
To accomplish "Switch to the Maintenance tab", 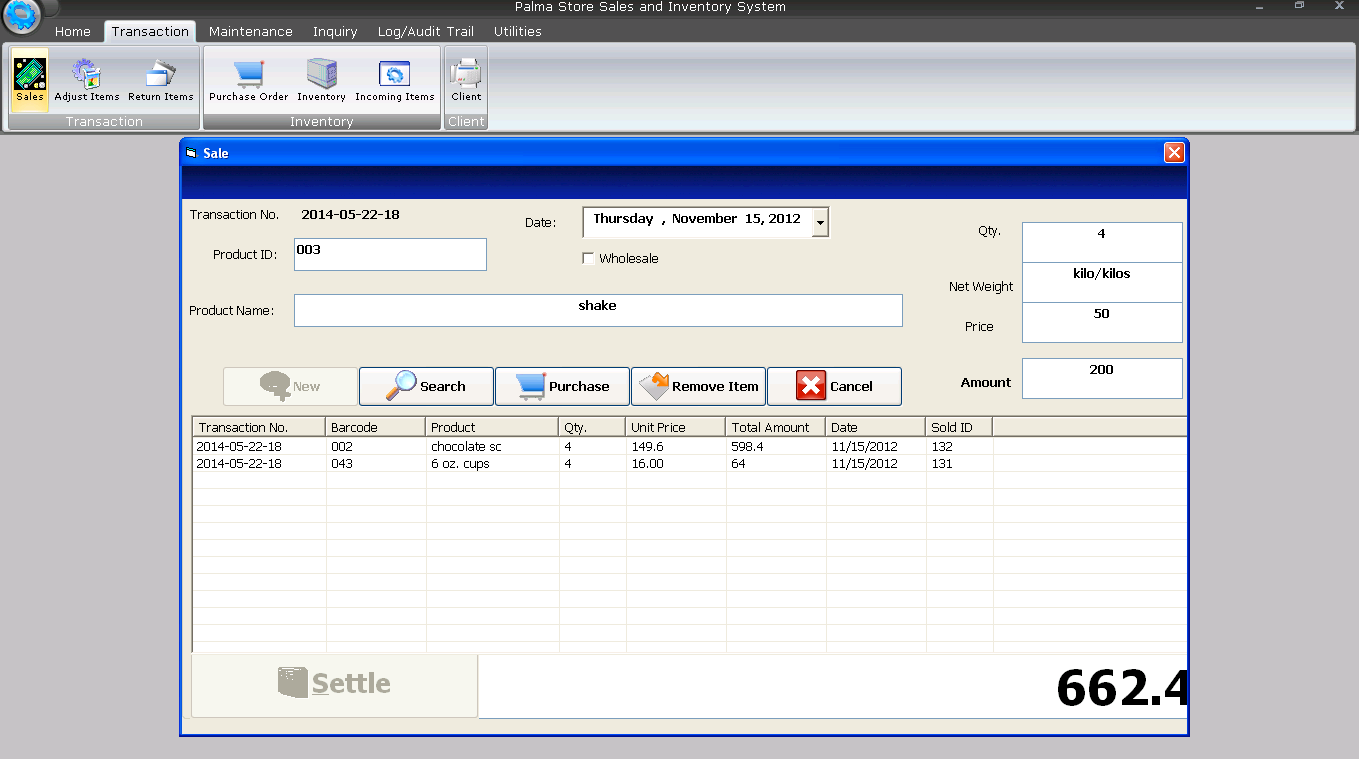I will tap(250, 32).
